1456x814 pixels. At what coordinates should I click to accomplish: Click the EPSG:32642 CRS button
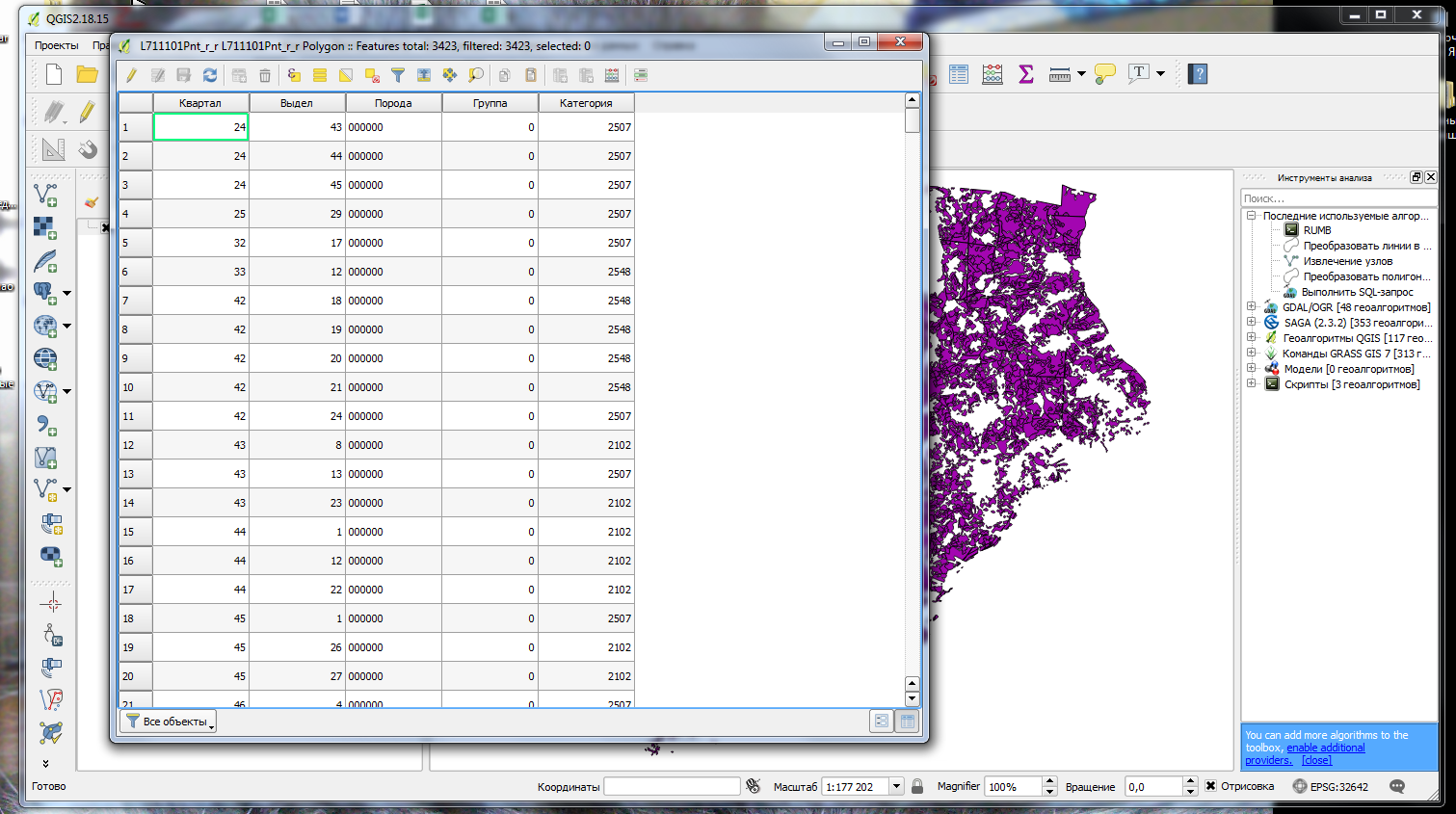(x=1330, y=786)
